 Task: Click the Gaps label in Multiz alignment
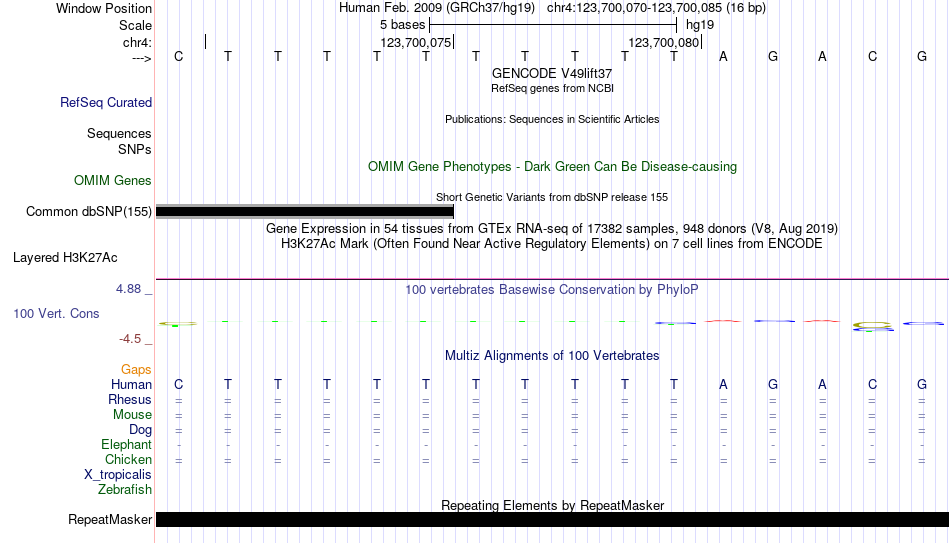[136, 369]
